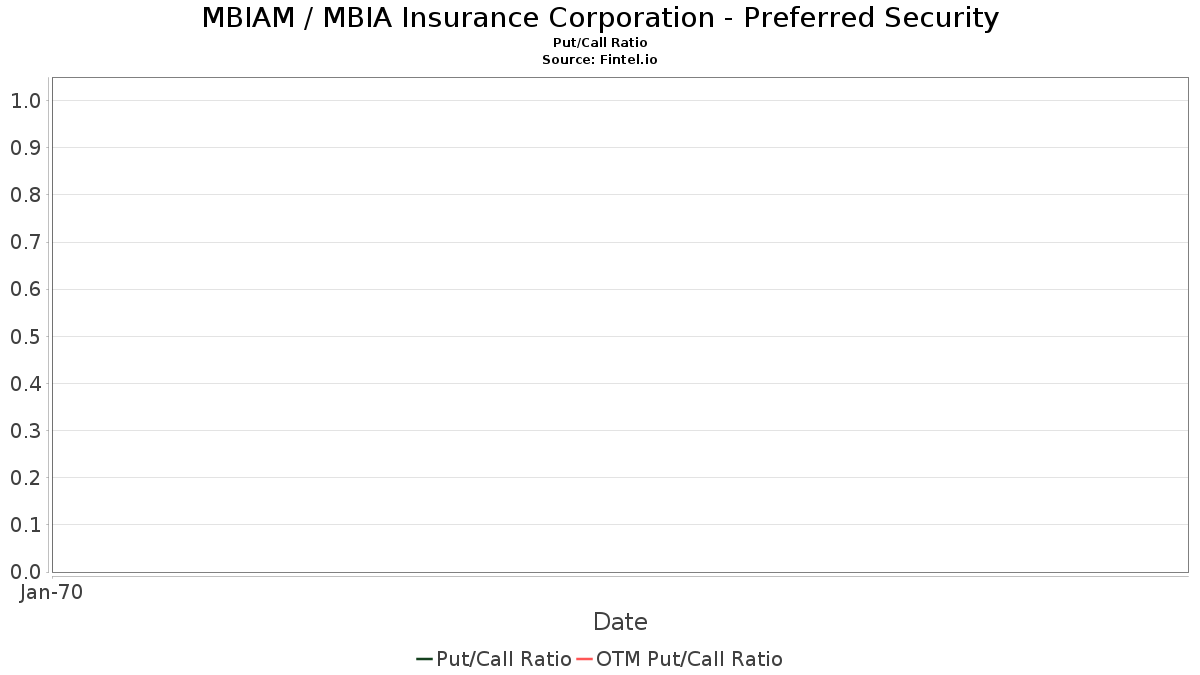Click the dark green Put/Call Ratio line swatch
Image resolution: width=1200 pixels, height=675 pixels.
424,659
